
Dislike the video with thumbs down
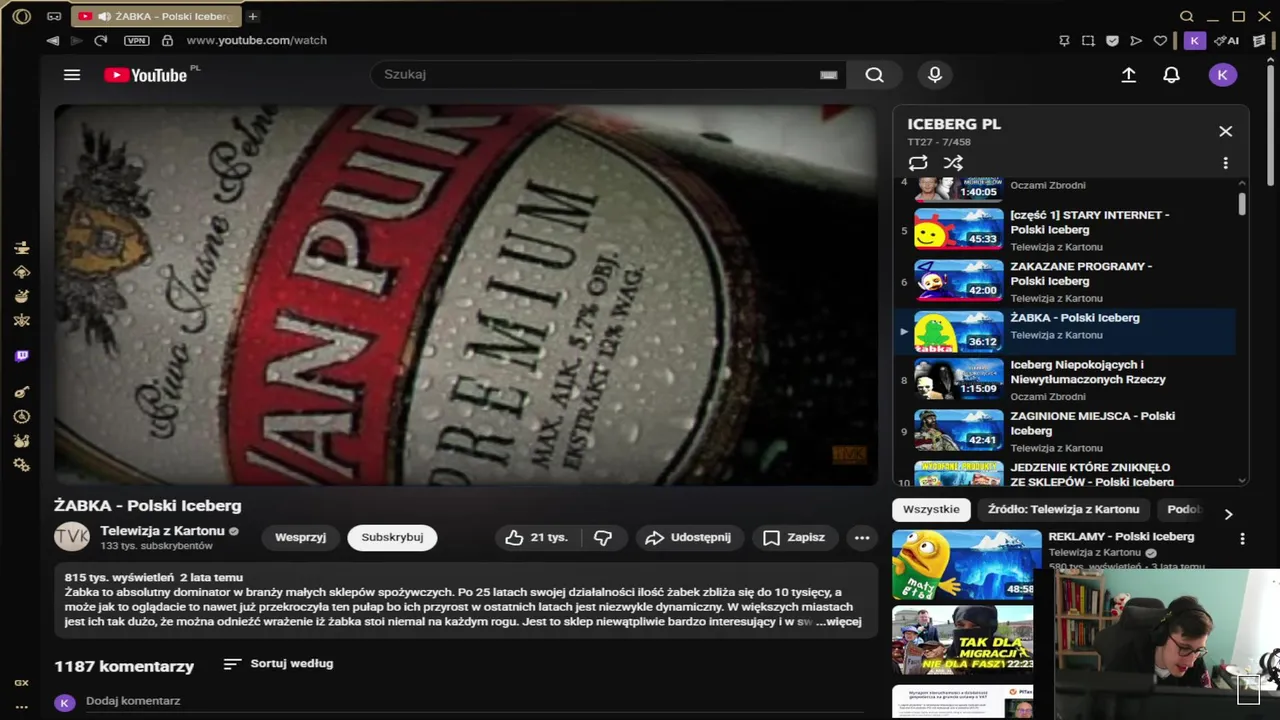coord(603,538)
